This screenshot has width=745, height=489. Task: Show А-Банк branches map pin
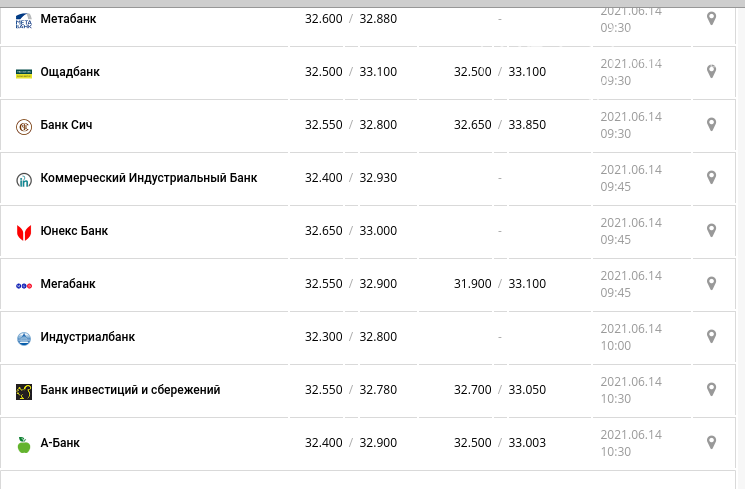click(711, 442)
